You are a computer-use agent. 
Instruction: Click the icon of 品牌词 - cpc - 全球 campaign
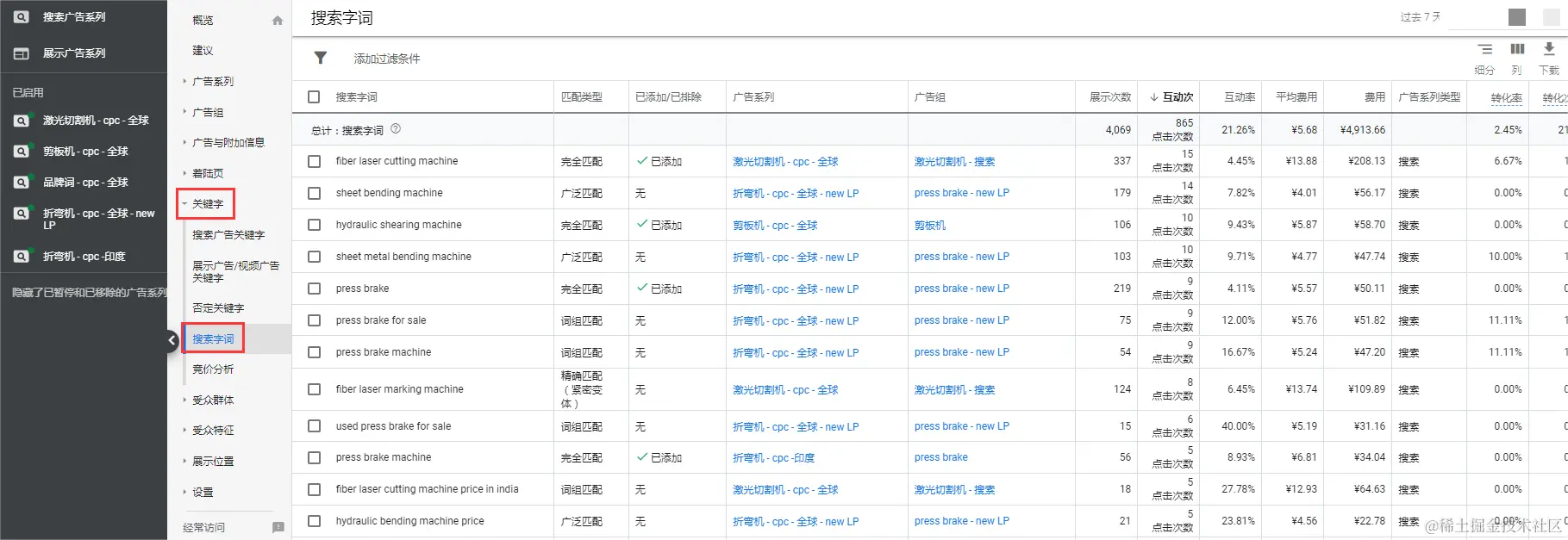pyautogui.click(x=22, y=183)
